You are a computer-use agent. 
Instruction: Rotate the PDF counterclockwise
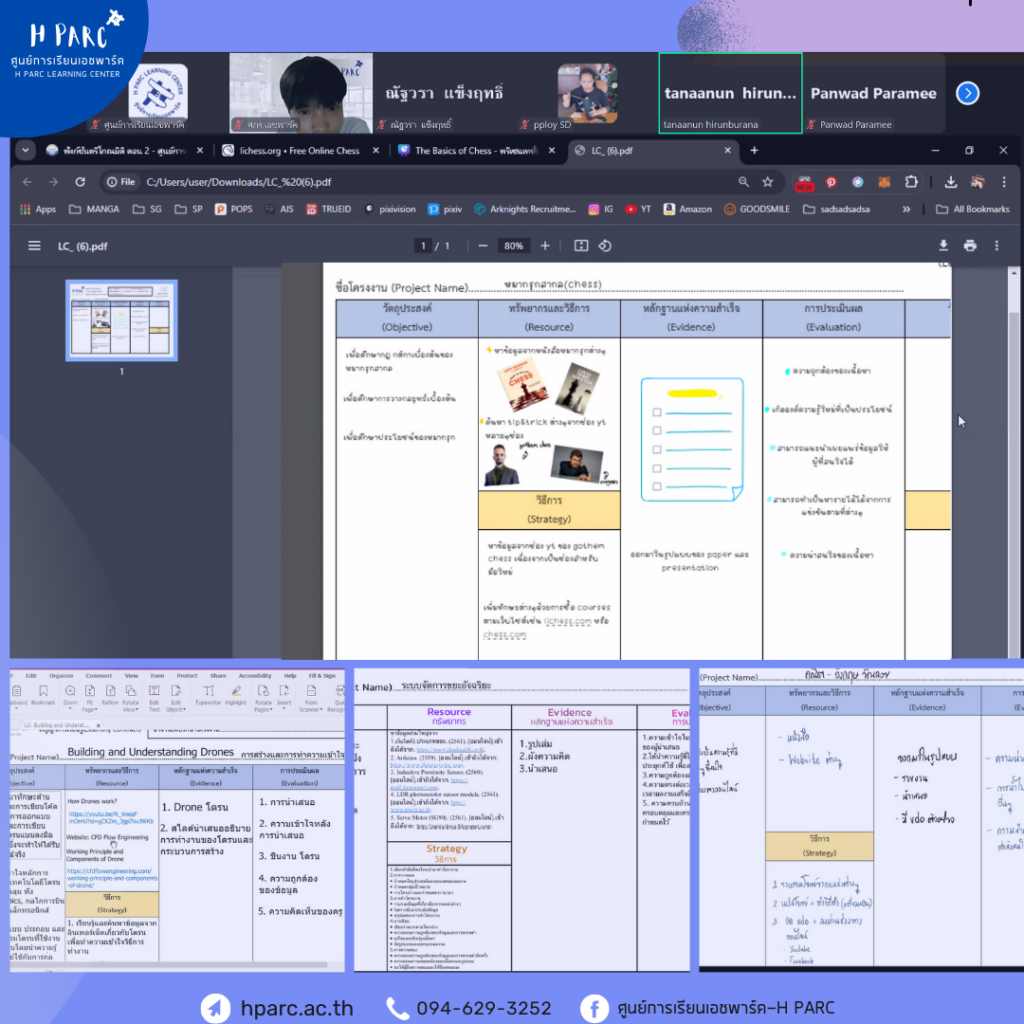pos(605,246)
